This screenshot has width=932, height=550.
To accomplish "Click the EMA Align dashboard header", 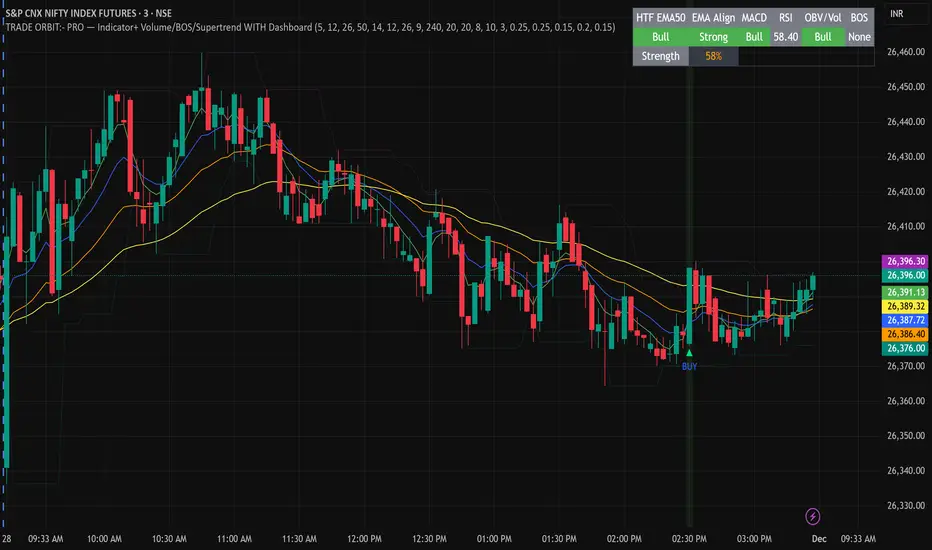I will click(713, 18).
